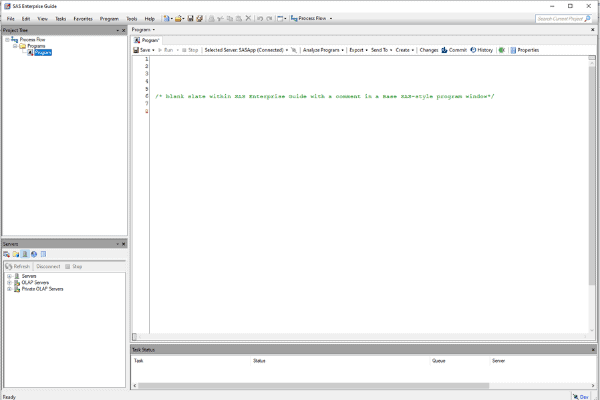
Task: Click the Undo arrow icon
Action: coord(260,18)
